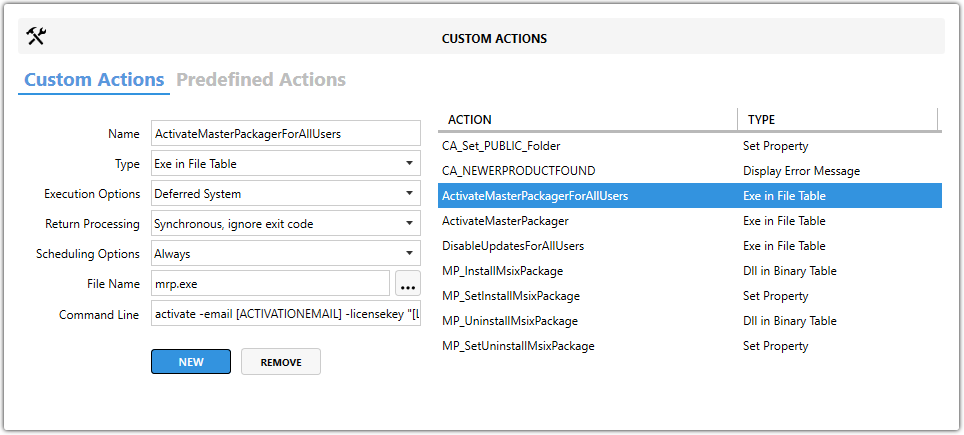This screenshot has height=435, width=964.
Task: Select ActivateMasterPackagerForAllUsers in the action list
Action: [x=690, y=196]
